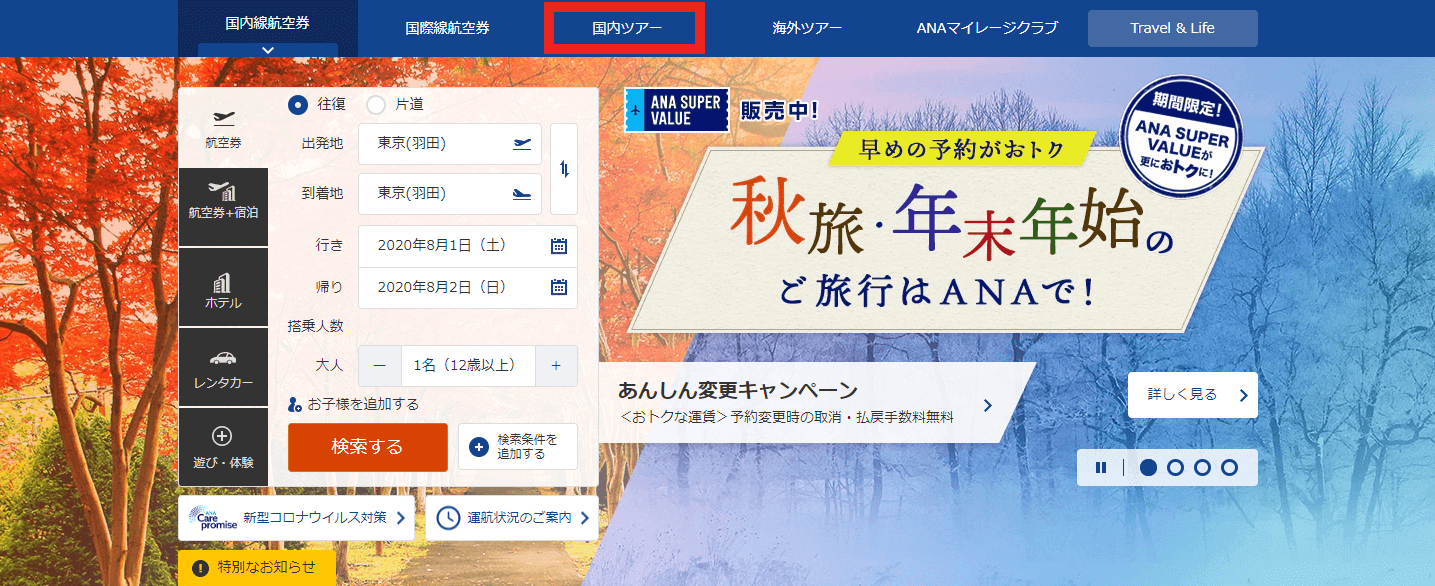Click the arrow on あんしん変更キャンペーン banner

(987, 405)
